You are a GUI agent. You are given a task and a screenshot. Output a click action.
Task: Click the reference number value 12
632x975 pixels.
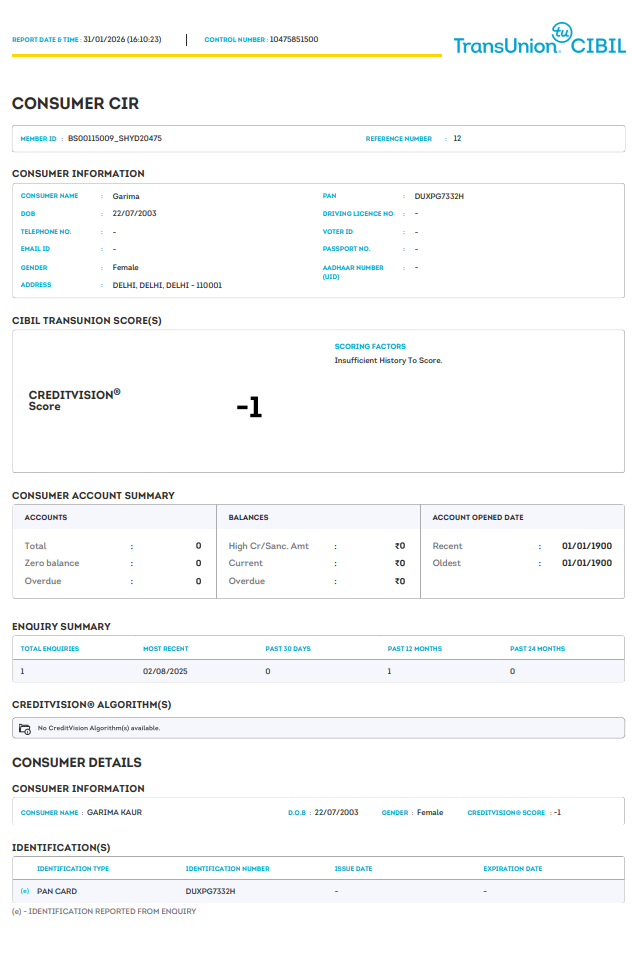[457, 138]
